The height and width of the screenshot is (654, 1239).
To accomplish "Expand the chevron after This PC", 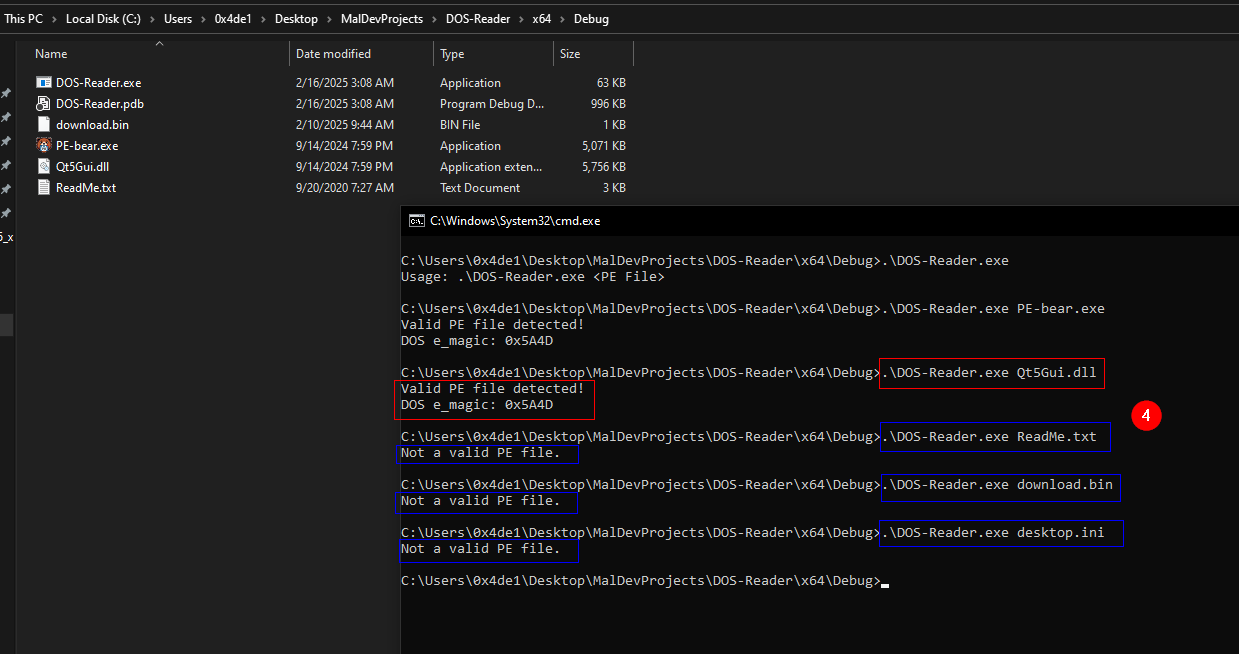I will [x=55, y=19].
